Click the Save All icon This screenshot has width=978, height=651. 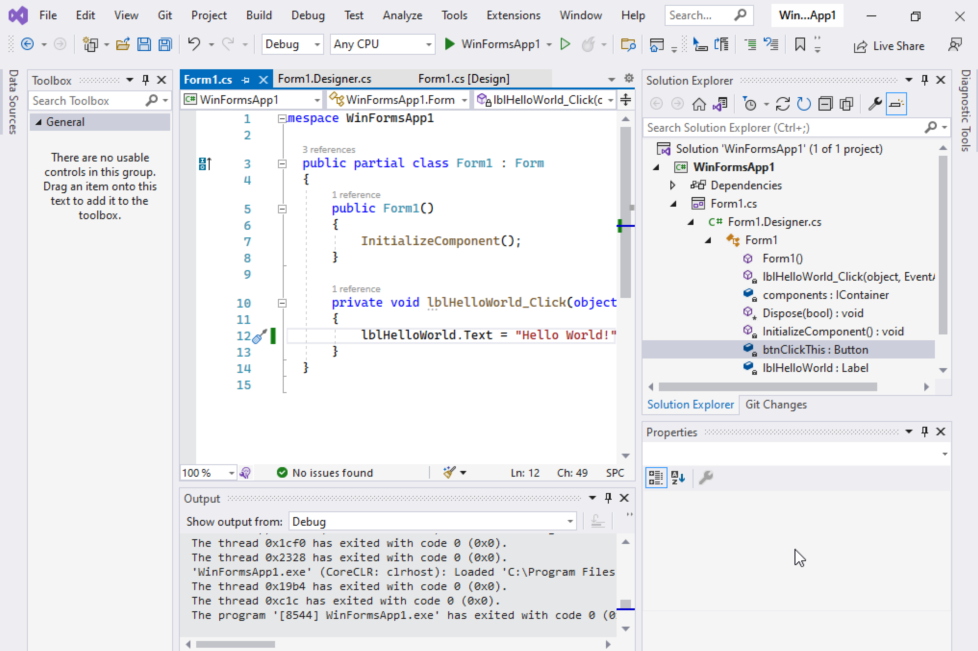tap(165, 44)
